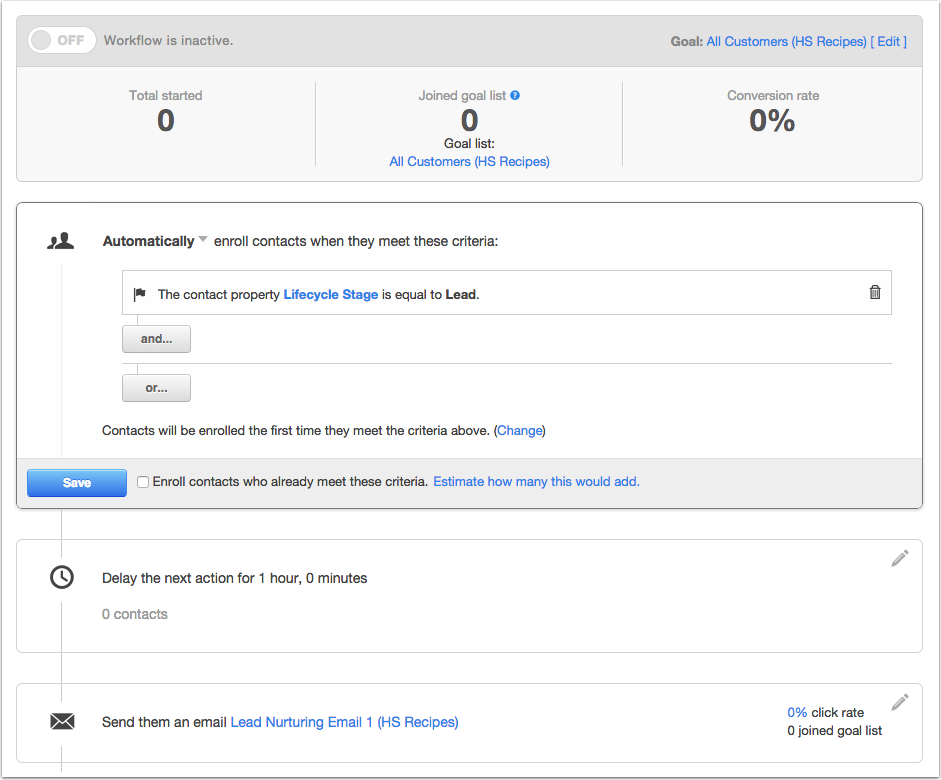
Task: Add an 'or...' condition to criteria
Action: point(157,388)
